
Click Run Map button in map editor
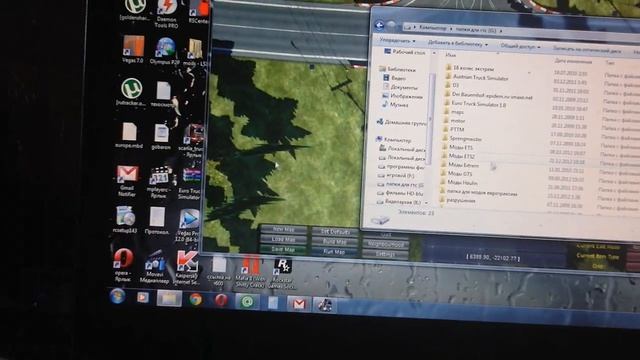335,252
